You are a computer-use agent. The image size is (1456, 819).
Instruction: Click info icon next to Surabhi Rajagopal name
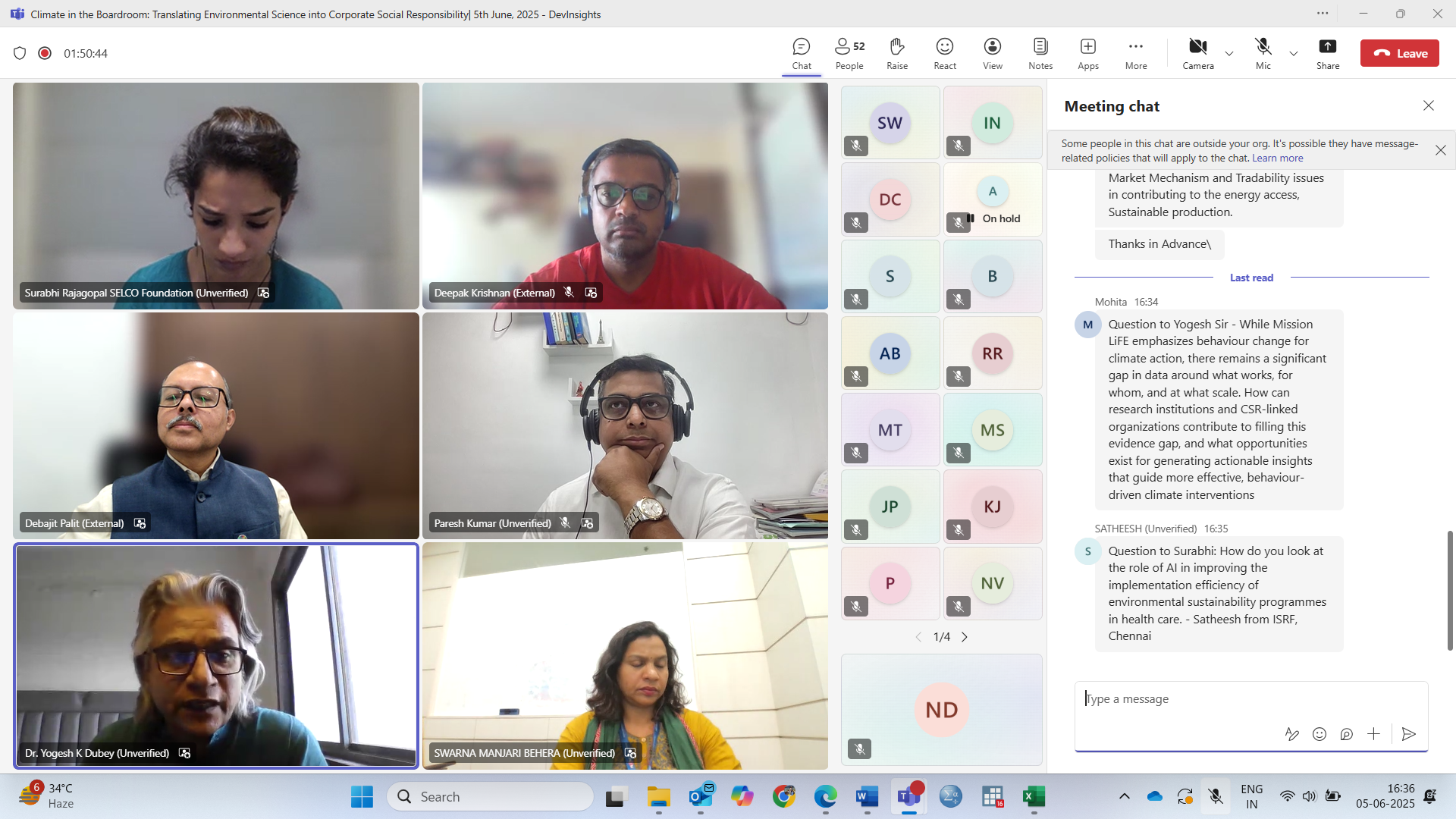(x=263, y=293)
